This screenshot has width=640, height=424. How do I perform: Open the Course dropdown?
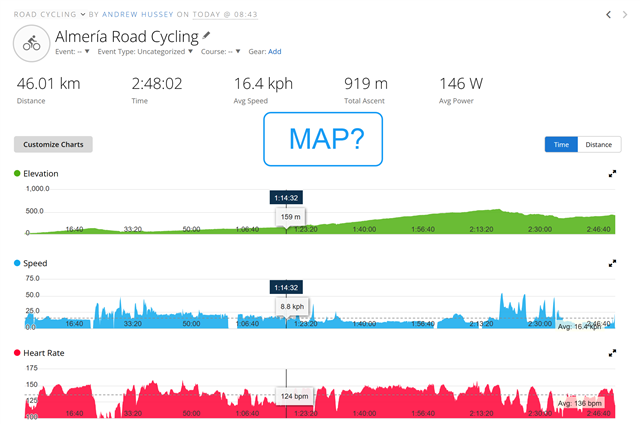[219, 51]
